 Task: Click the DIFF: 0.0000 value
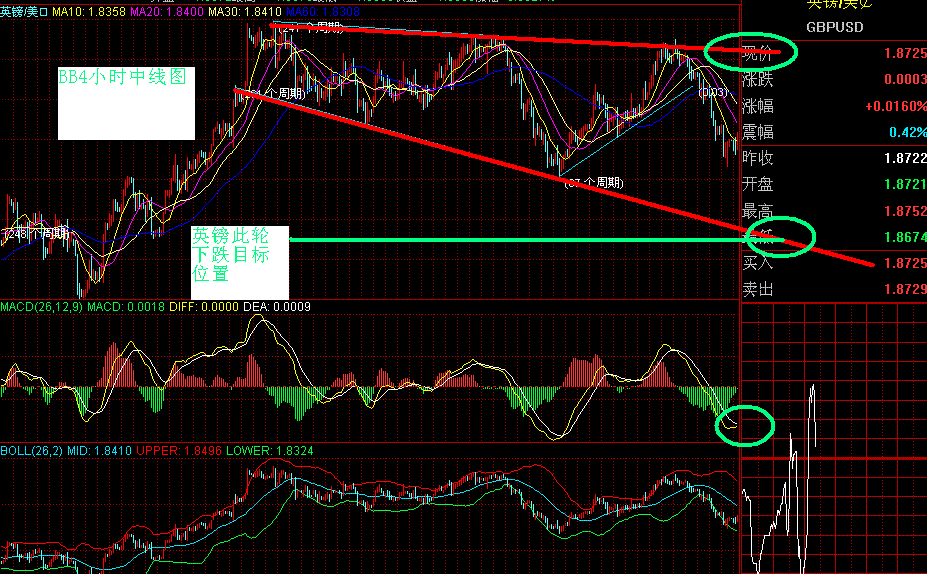tap(203, 307)
